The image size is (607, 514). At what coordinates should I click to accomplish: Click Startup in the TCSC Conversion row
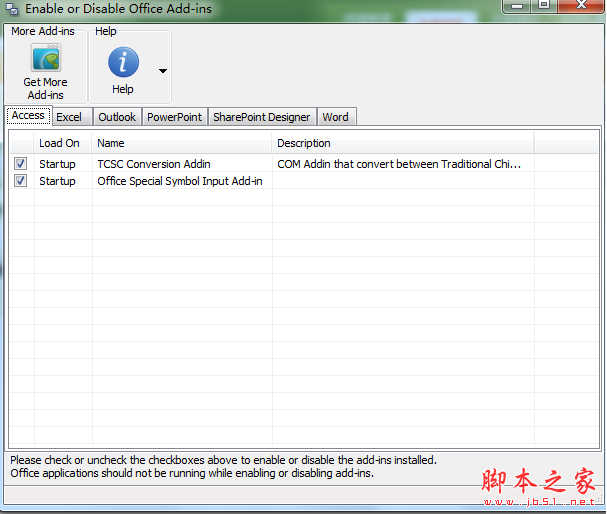(57, 164)
